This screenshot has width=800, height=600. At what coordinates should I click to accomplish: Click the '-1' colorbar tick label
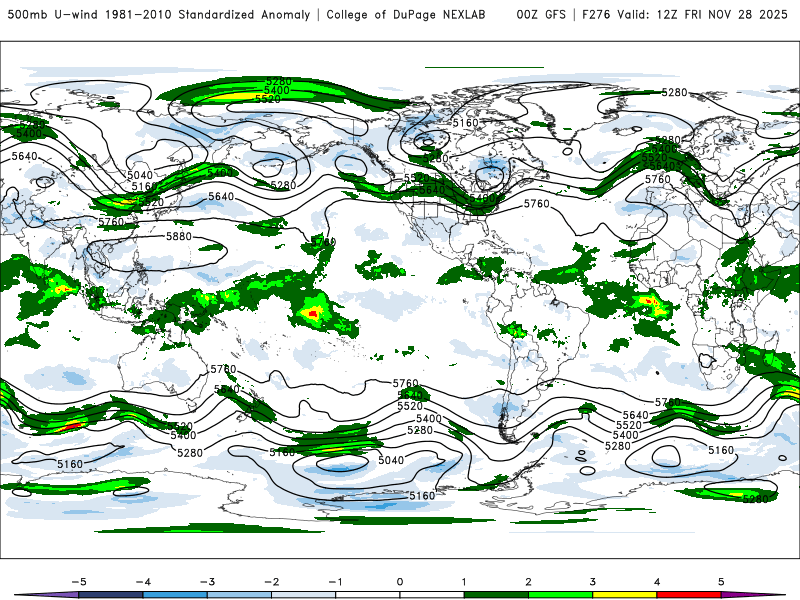coord(335,582)
